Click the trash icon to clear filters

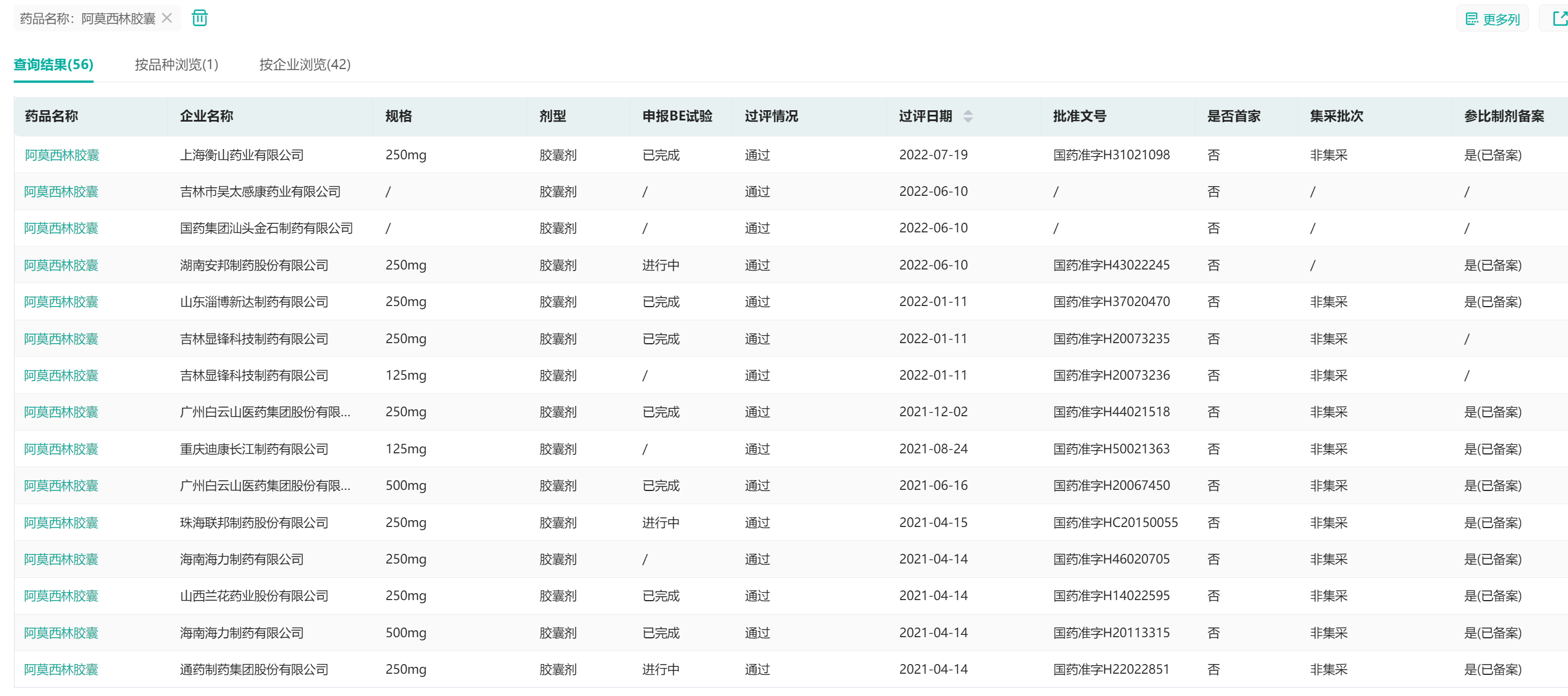coord(200,18)
